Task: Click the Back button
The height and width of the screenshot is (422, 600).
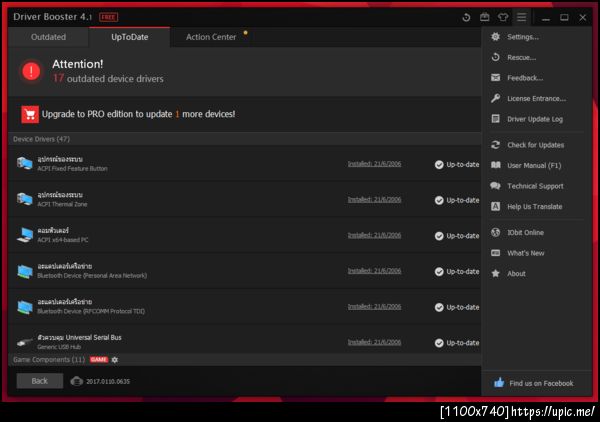Action: [40, 381]
